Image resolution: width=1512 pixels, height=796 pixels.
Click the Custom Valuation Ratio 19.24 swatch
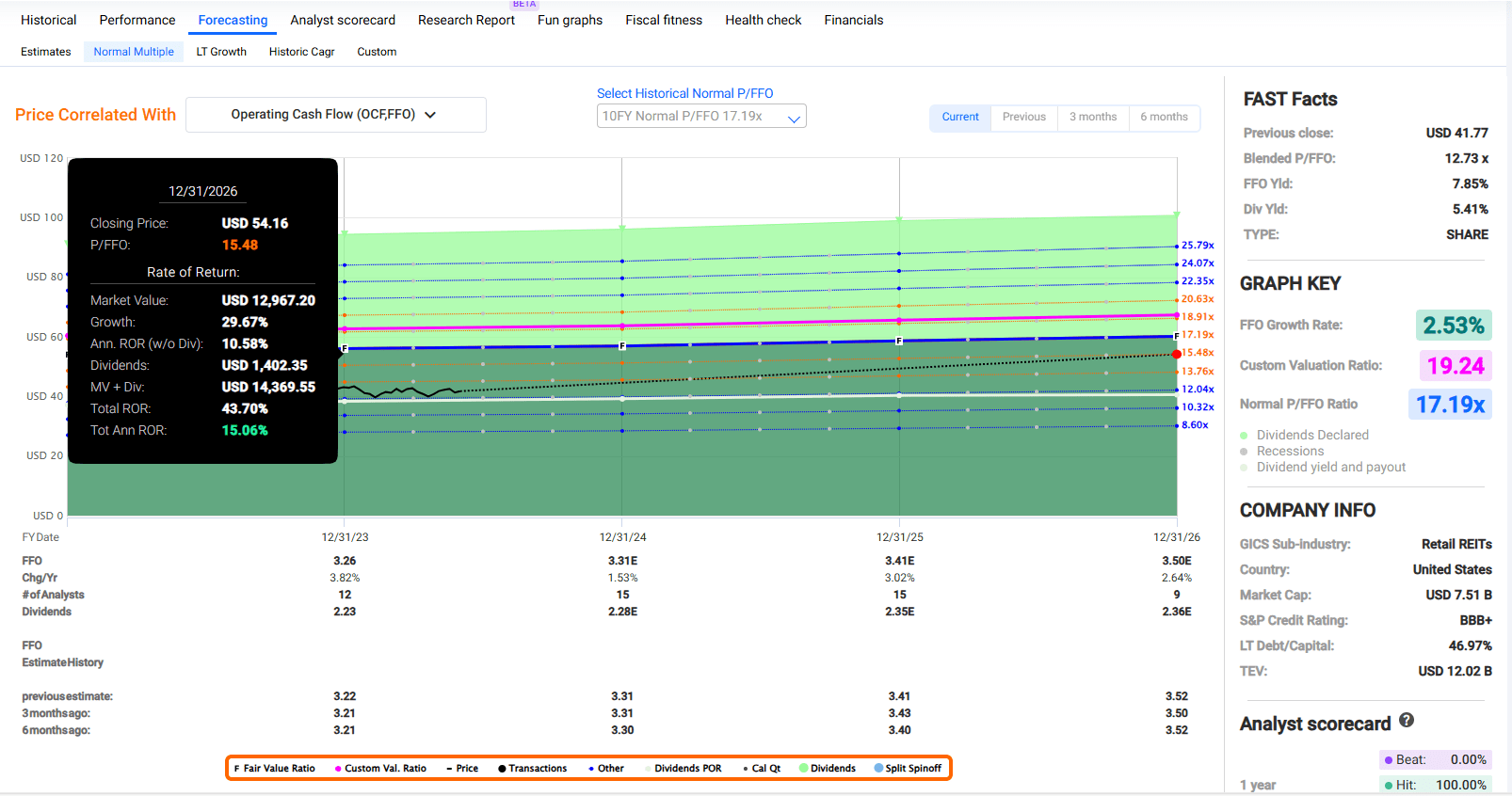point(1455,365)
